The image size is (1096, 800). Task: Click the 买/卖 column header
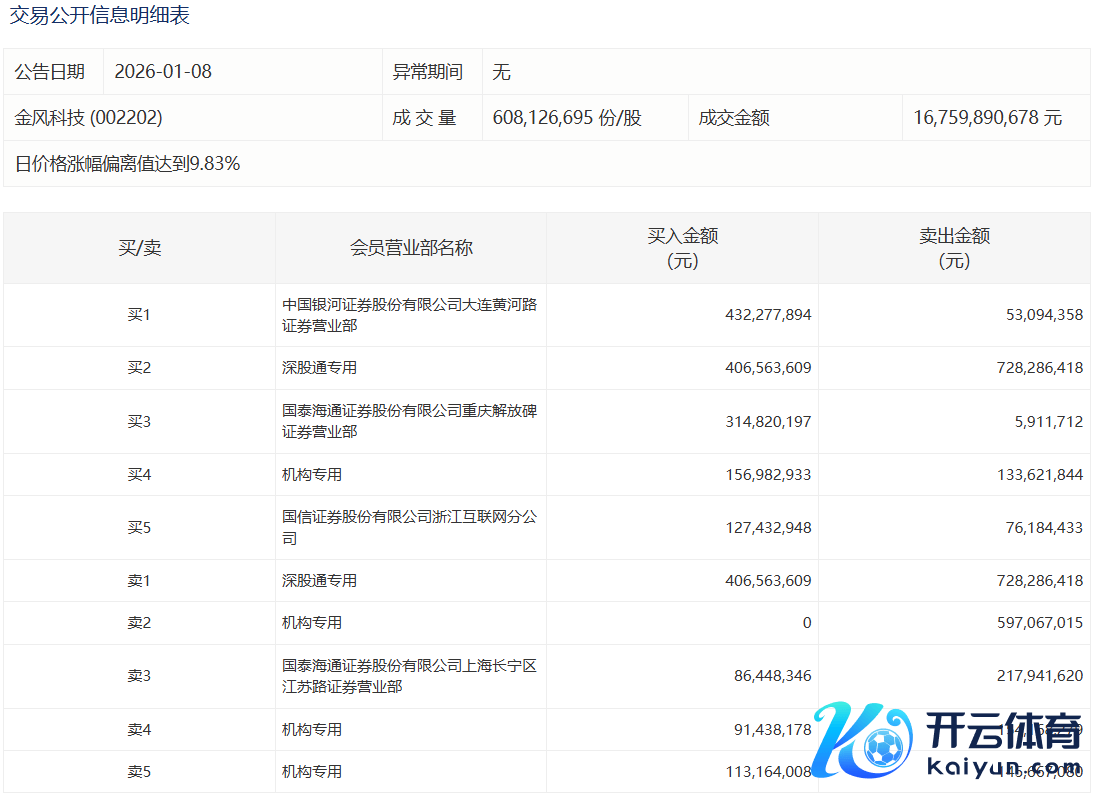[x=139, y=248]
